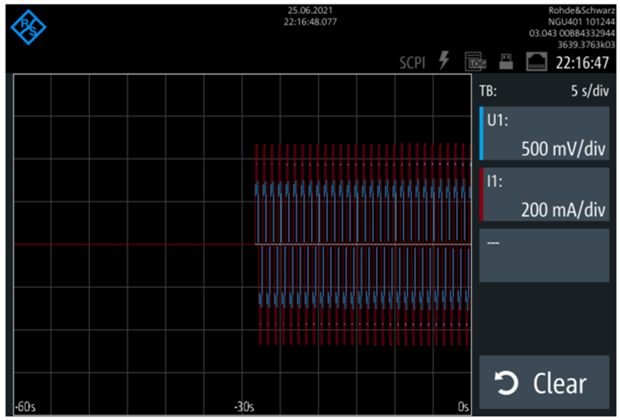Select the I1 200 mA/div channel button
Screen dimensions: 620x420
[544, 194]
